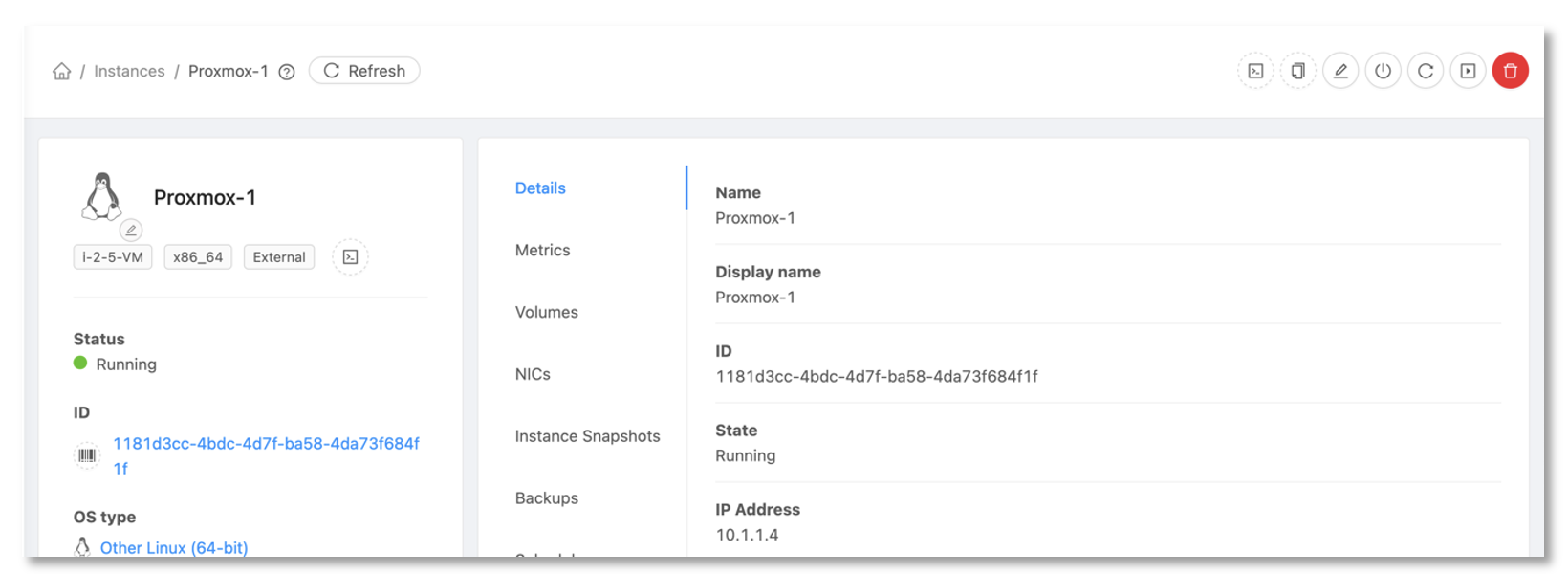Click the barcode icon beside the ID
This screenshot has height=574, width=1568.
point(87,455)
